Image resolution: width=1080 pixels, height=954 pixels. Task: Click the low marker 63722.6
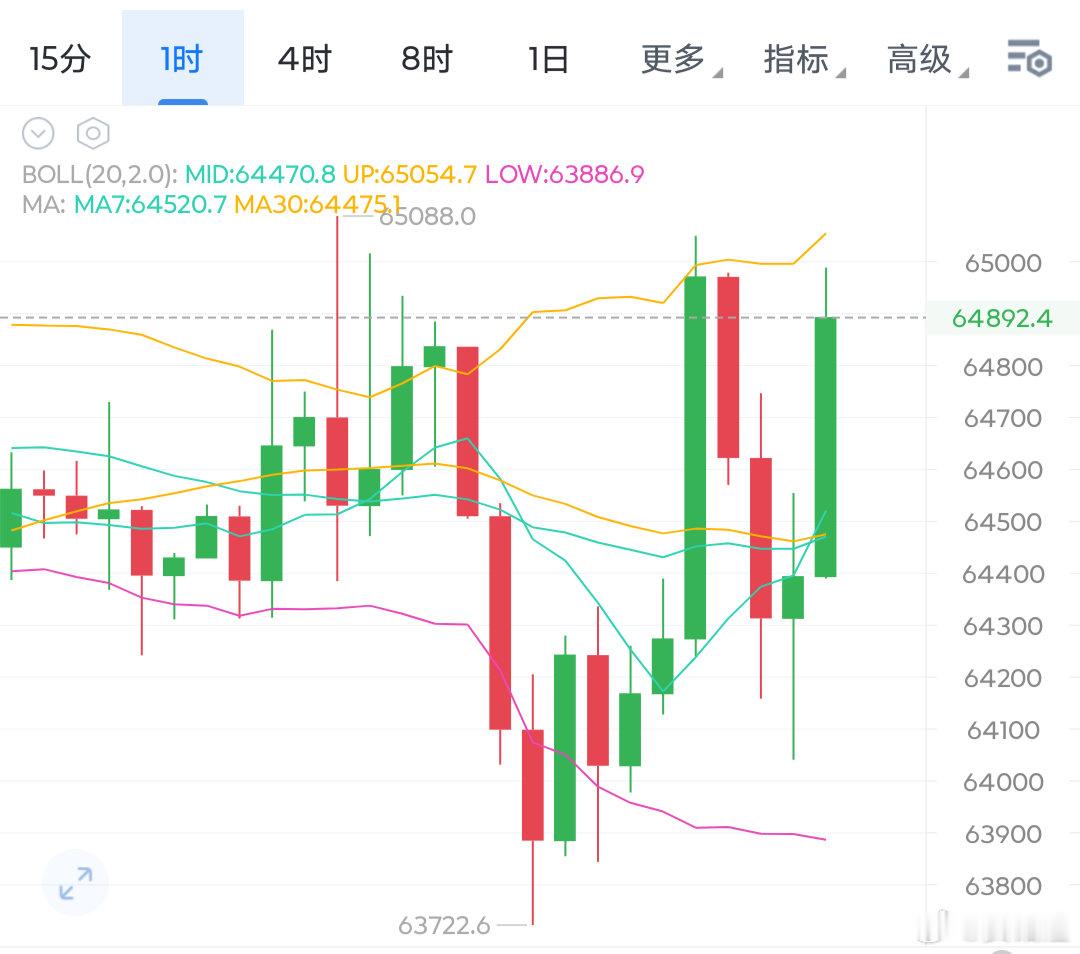(x=444, y=925)
